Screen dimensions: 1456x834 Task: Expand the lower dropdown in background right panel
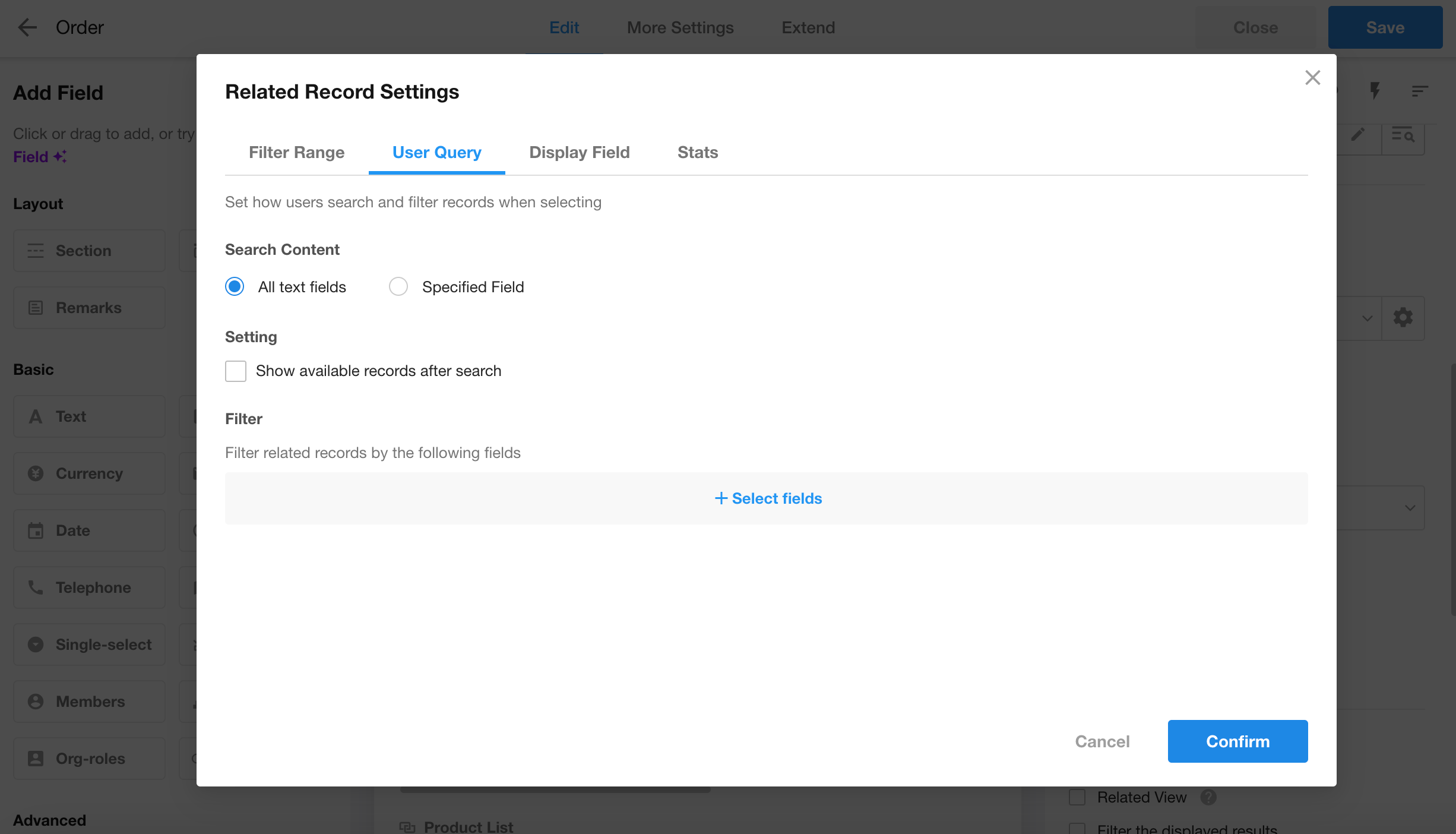tap(1410, 508)
